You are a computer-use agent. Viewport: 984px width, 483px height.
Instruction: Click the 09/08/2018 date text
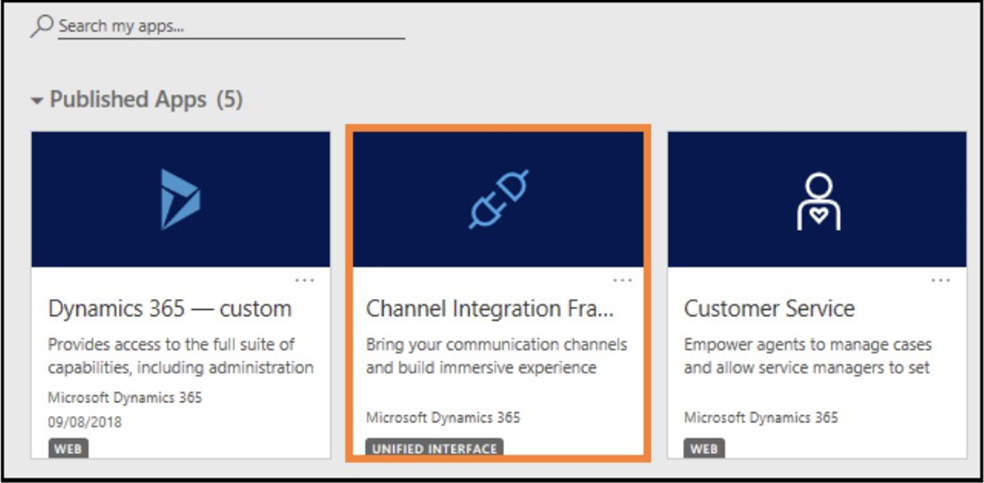85,422
